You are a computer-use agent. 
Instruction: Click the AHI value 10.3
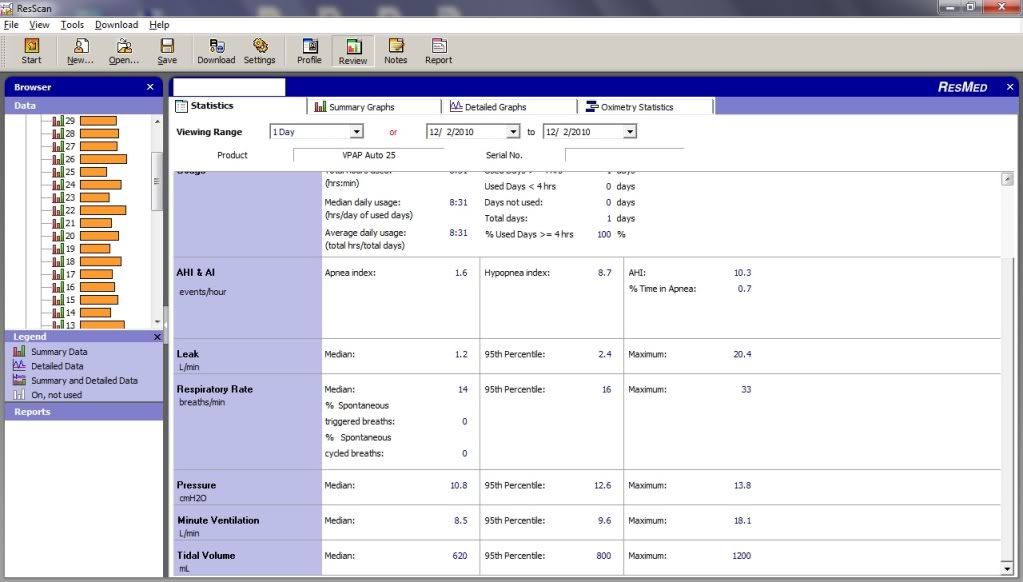coord(742,273)
